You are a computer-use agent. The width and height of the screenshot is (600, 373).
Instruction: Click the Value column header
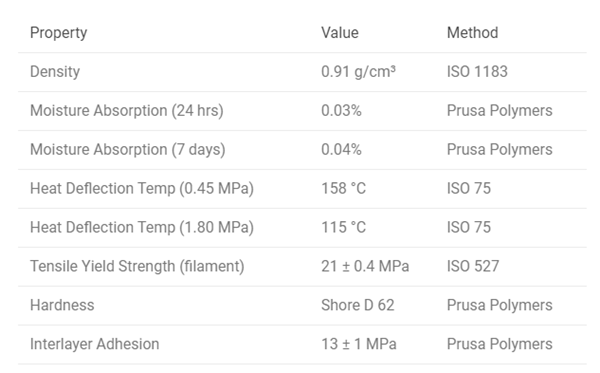pyautogui.click(x=340, y=33)
